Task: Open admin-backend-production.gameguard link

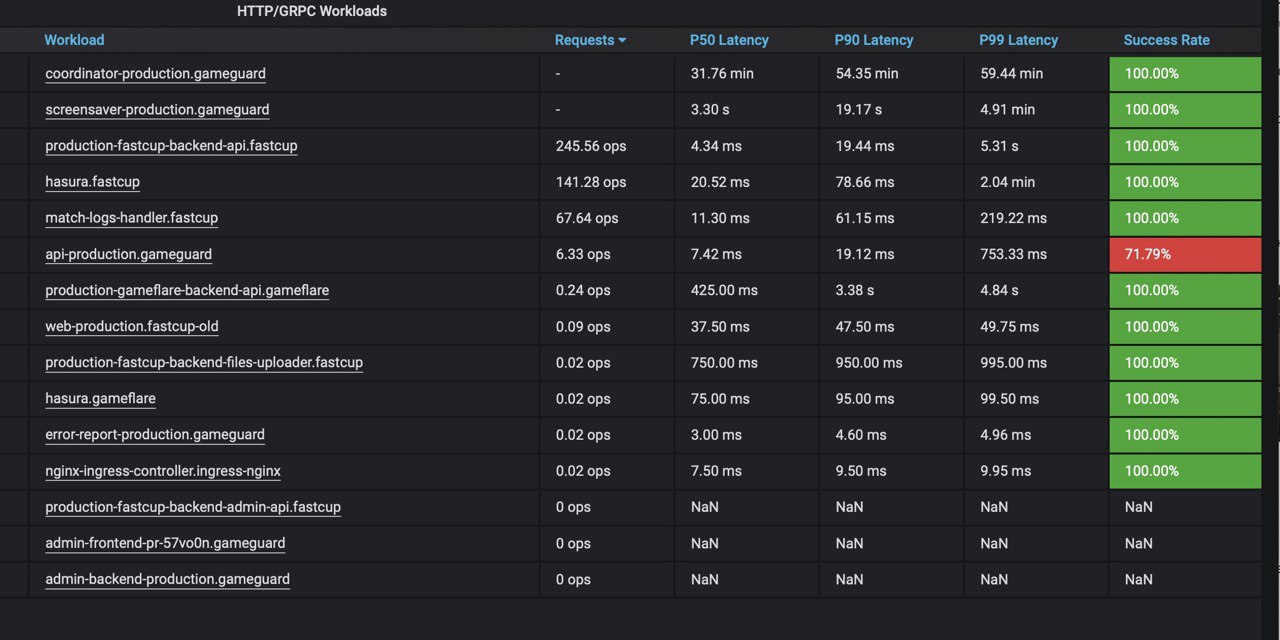Action: tap(167, 579)
